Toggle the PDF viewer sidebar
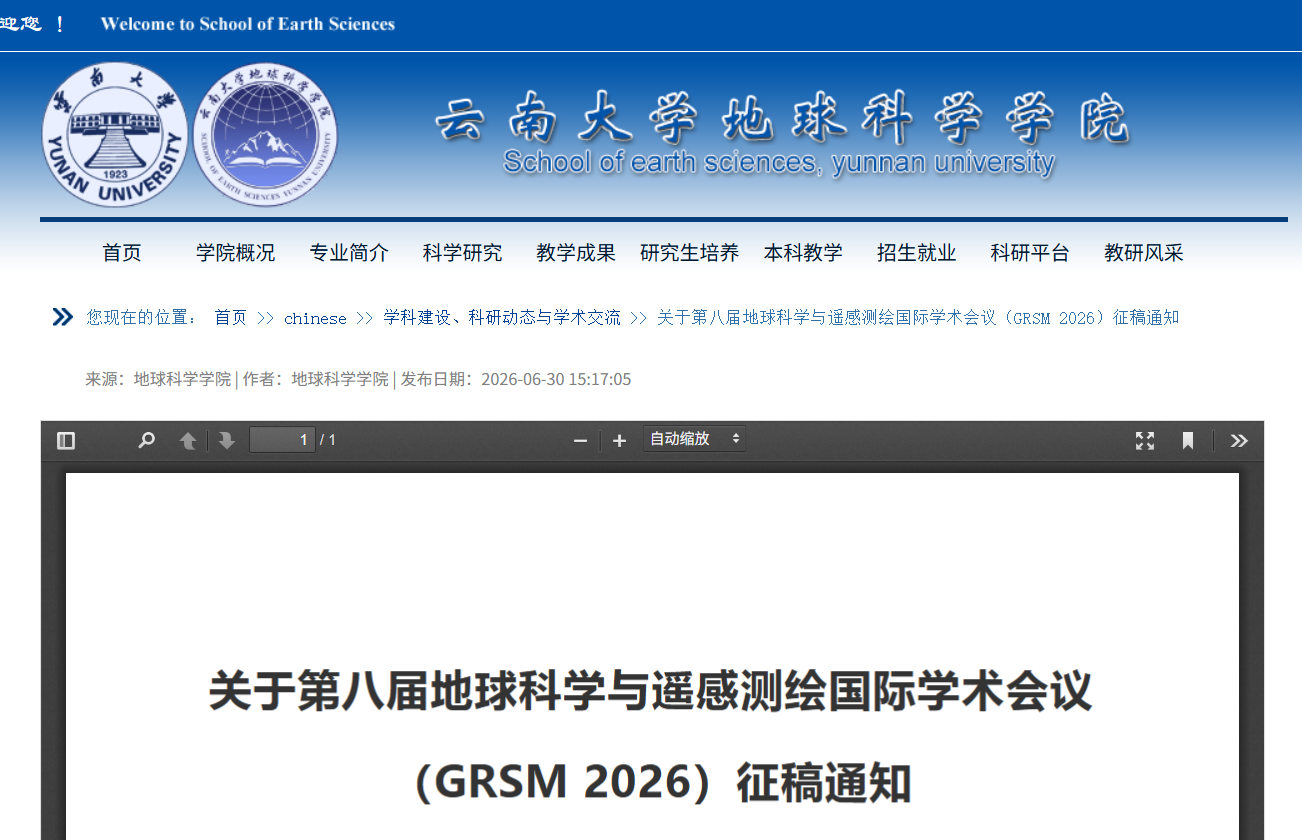The width and height of the screenshot is (1302, 840). click(66, 440)
